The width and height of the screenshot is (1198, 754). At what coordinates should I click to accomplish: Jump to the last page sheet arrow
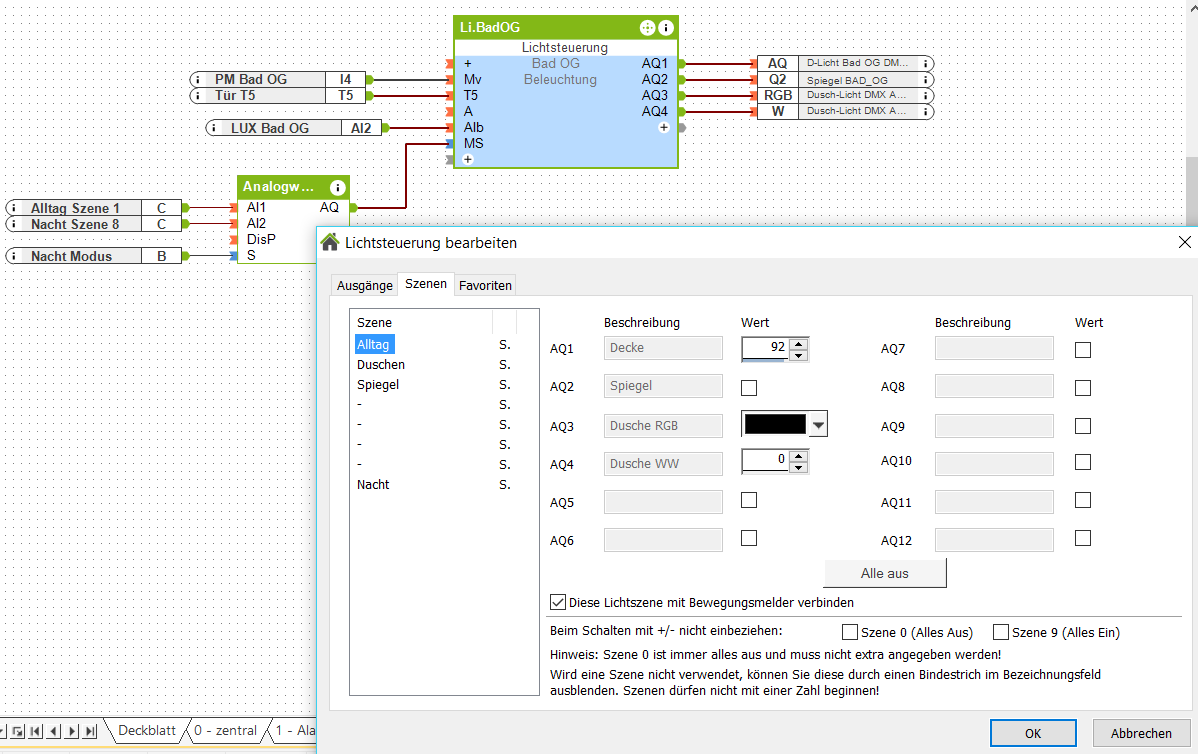[x=90, y=731]
